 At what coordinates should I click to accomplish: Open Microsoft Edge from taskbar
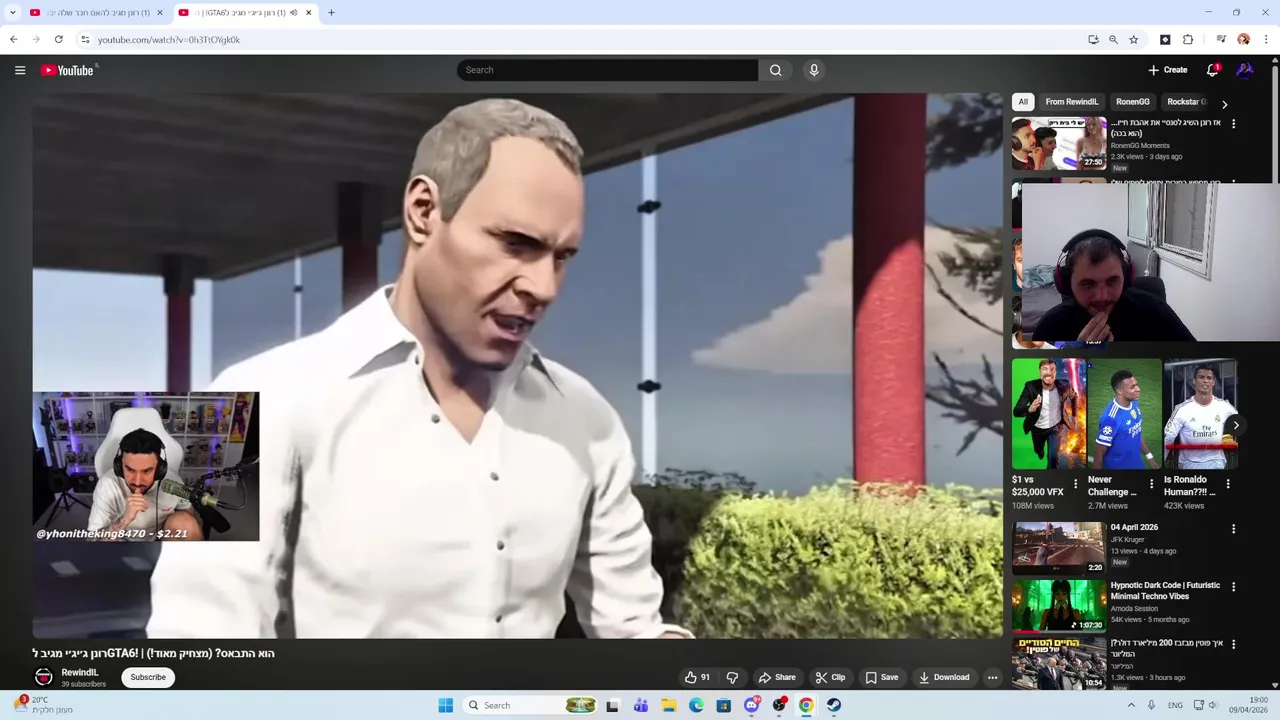[x=696, y=705]
